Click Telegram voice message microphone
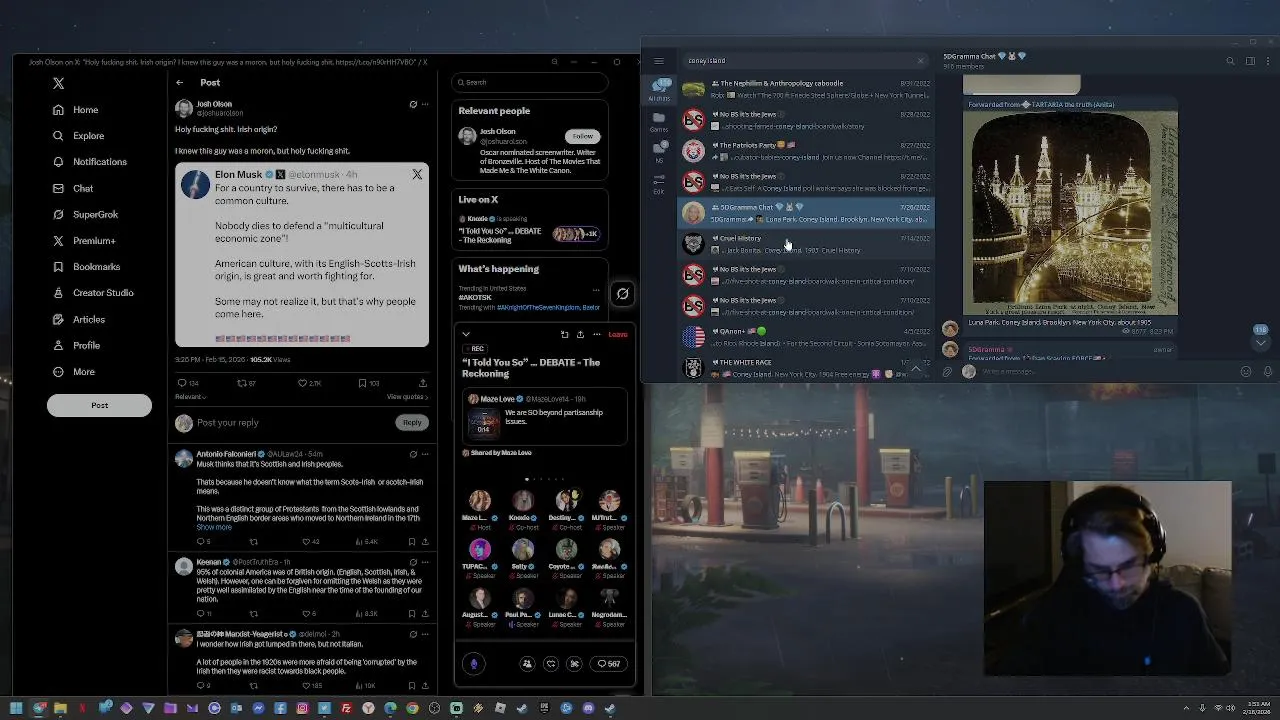This screenshot has width=1280, height=720. (x=1267, y=372)
